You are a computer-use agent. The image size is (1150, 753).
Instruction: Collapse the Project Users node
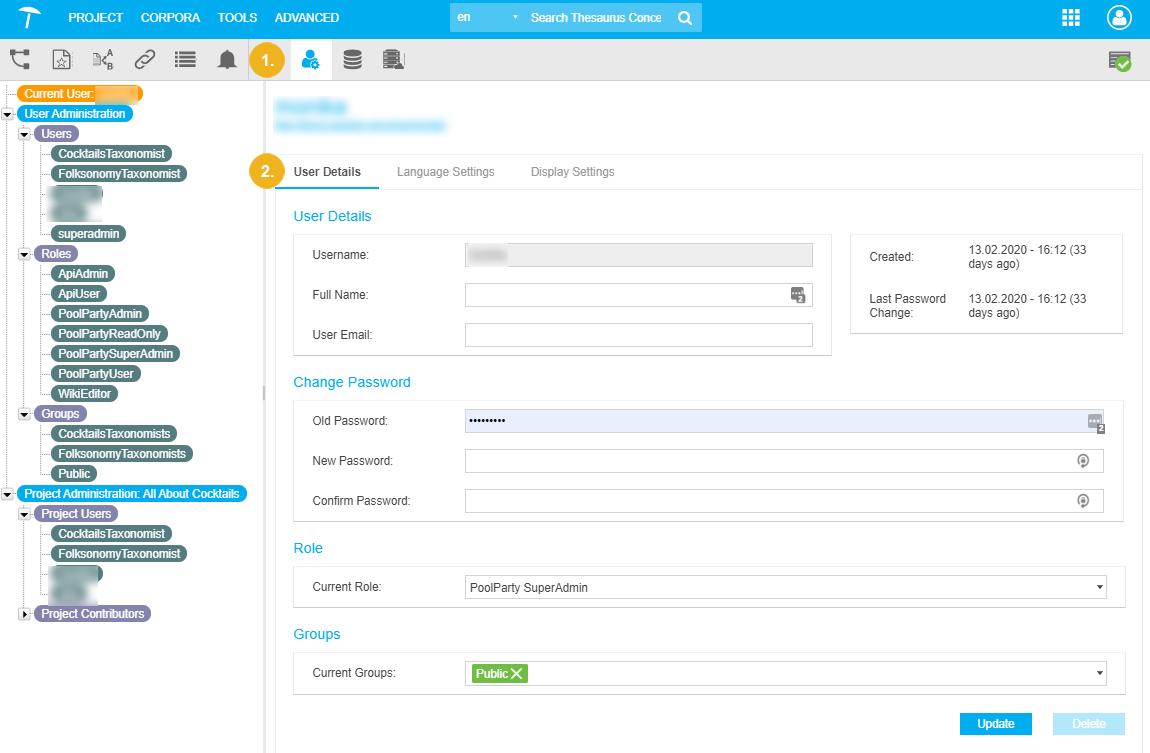click(24, 514)
